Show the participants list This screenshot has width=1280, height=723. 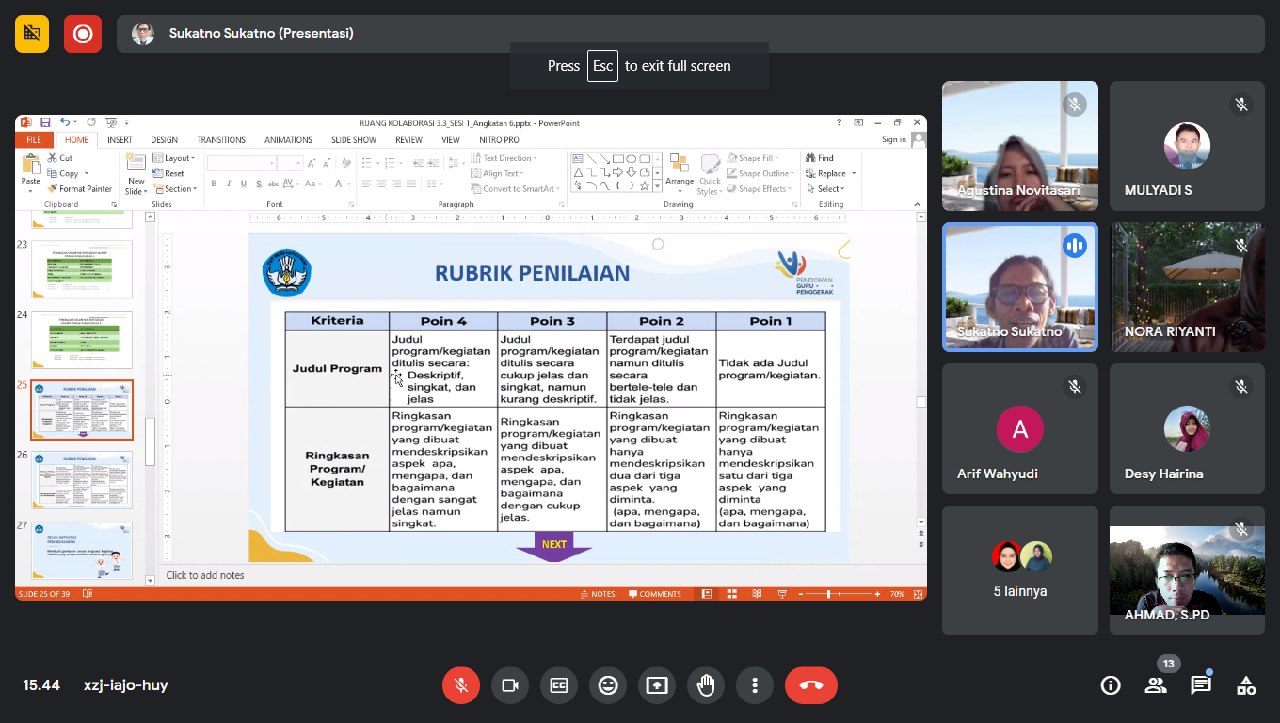pos(1155,685)
